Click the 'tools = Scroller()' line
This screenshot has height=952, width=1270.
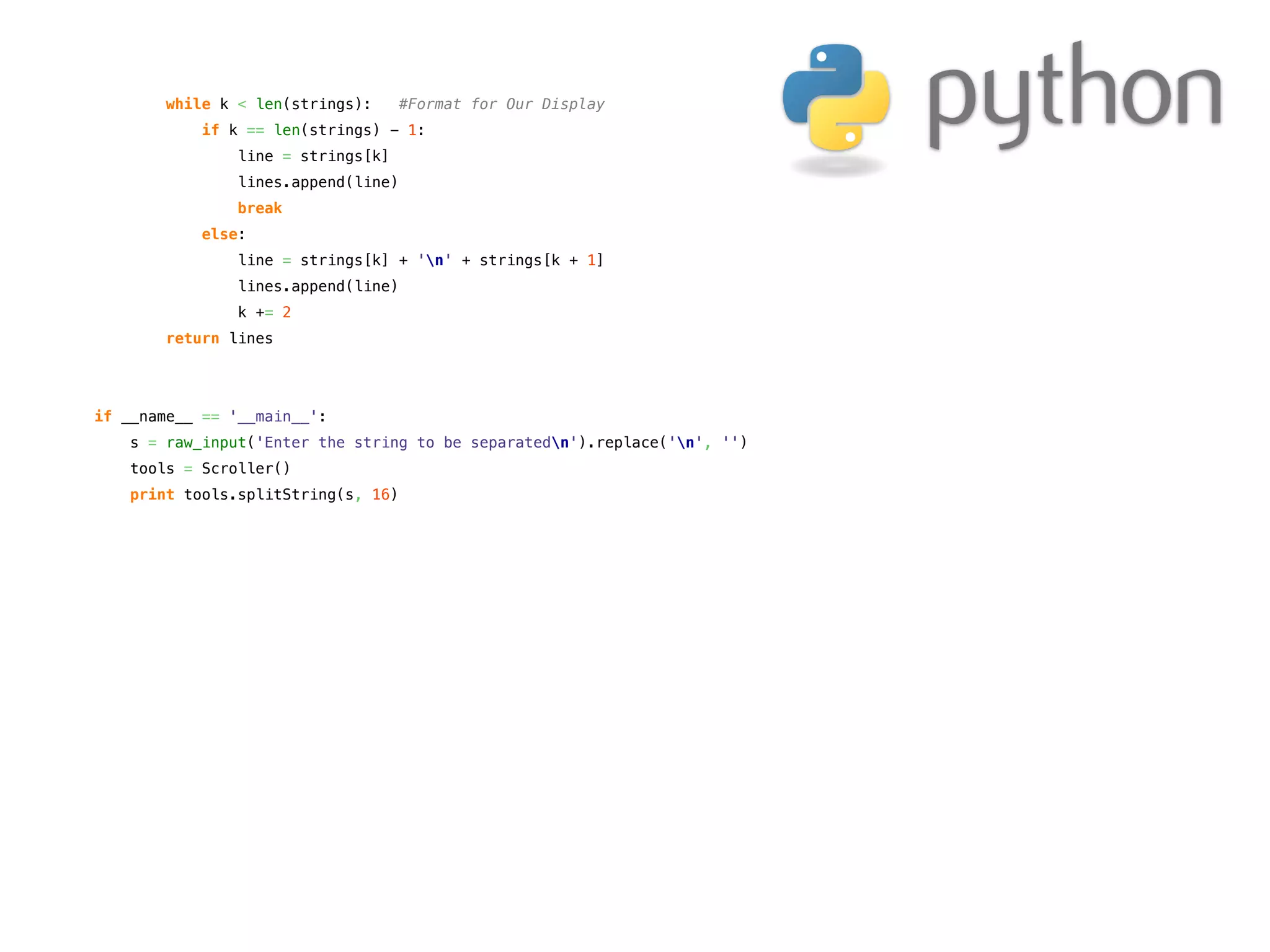coord(210,469)
